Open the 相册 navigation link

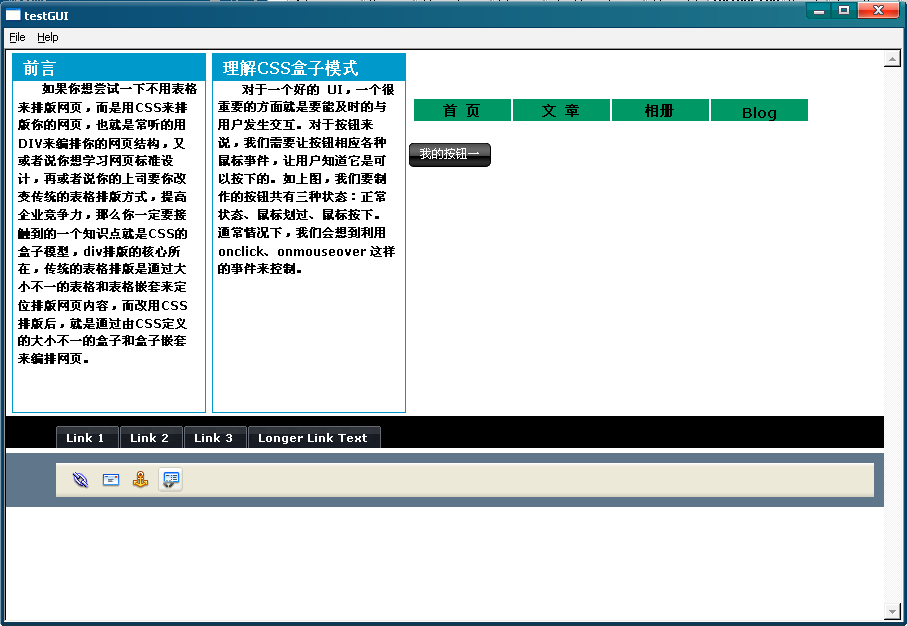click(660, 111)
